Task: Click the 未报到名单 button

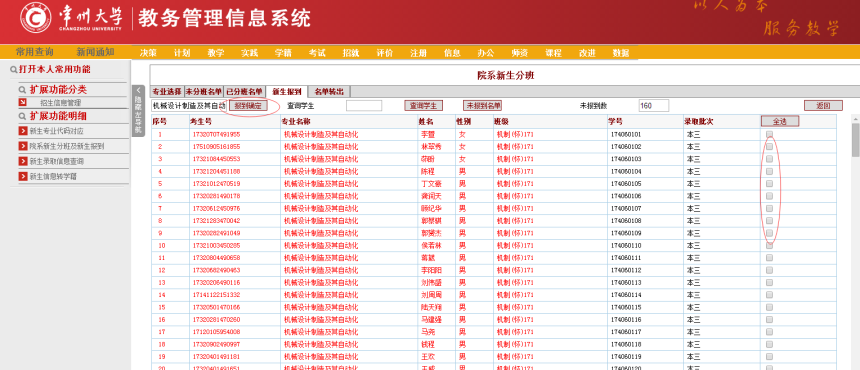Action: [x=483, y=105]
